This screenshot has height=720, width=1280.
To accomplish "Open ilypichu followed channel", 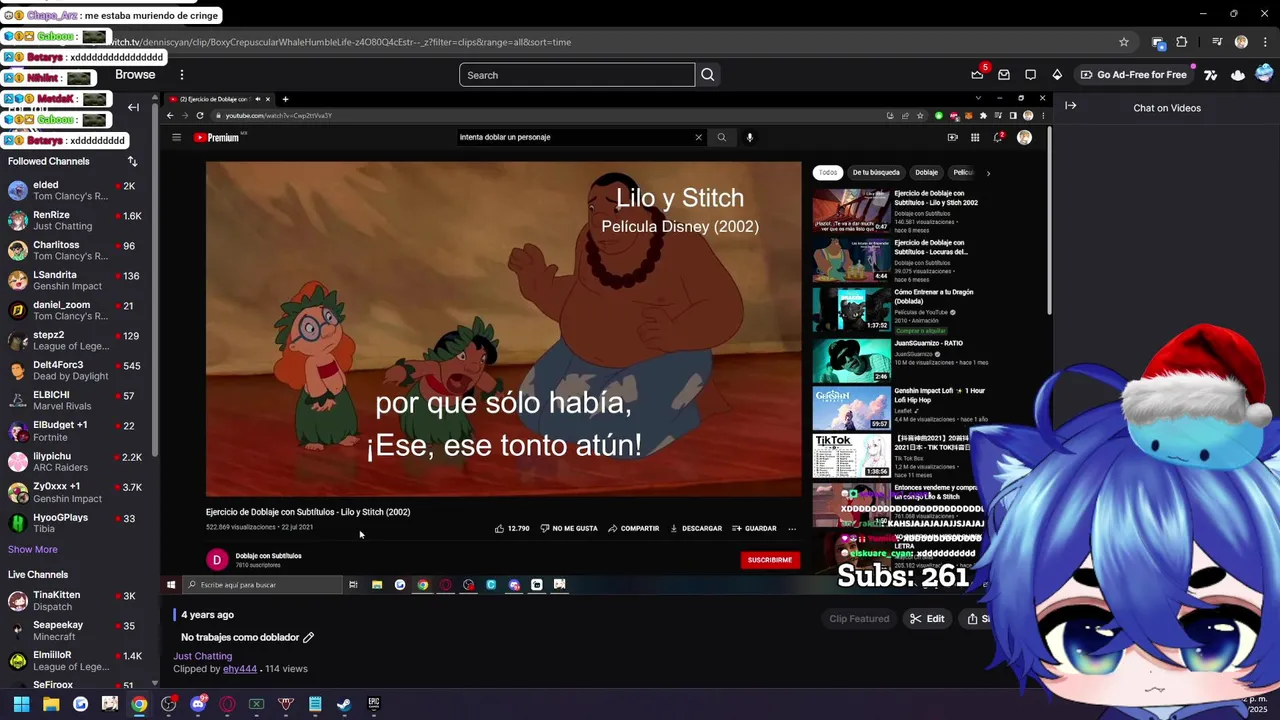I will tap(75, 461).
